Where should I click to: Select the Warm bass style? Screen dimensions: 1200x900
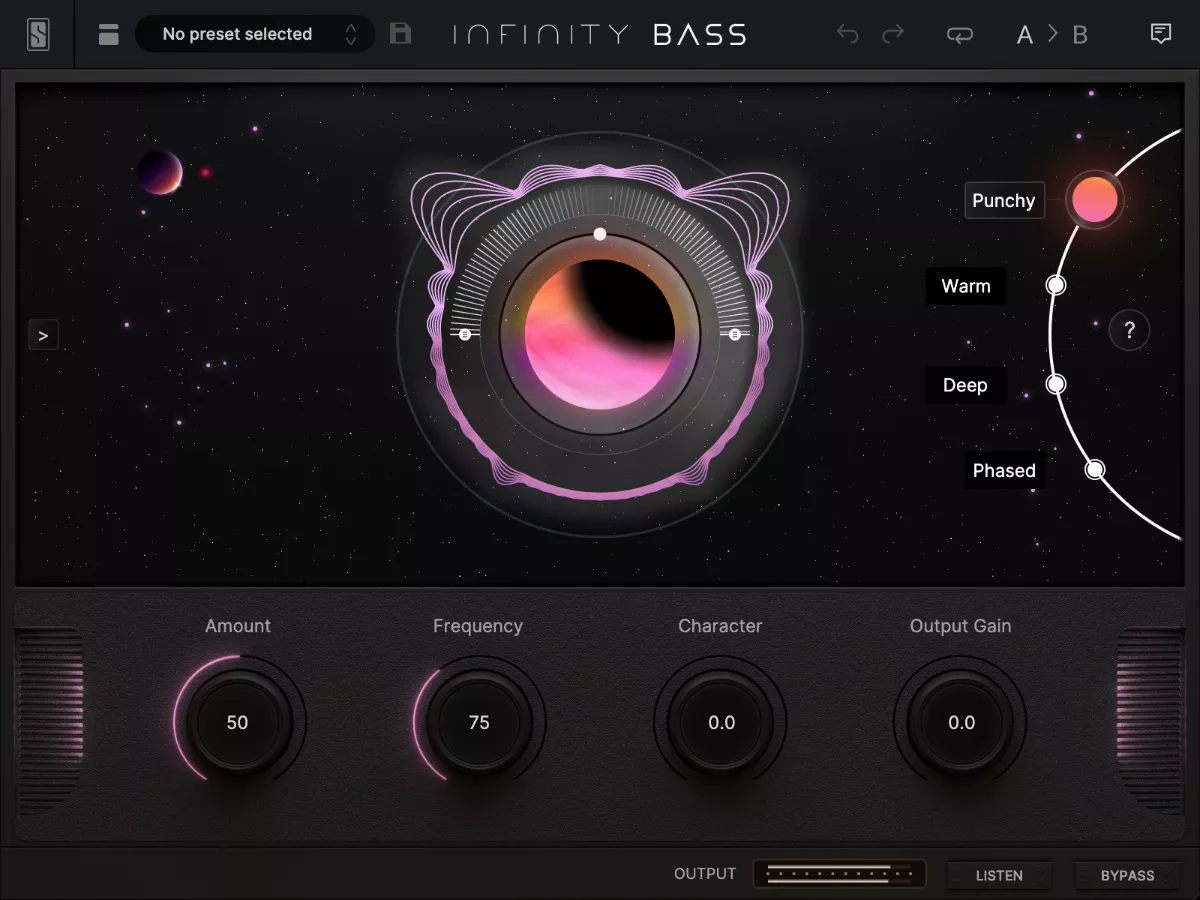(965, 286)
